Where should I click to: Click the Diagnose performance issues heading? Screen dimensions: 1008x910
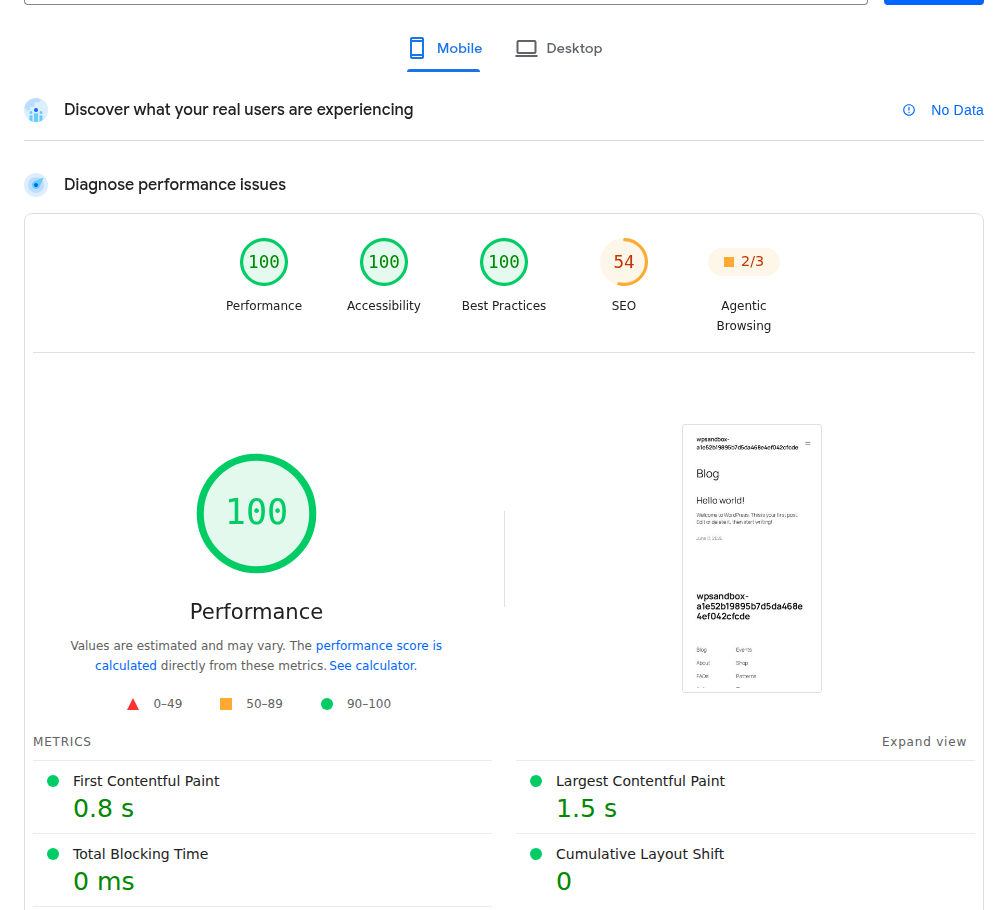pyautogui.click(x=175, y=184)
